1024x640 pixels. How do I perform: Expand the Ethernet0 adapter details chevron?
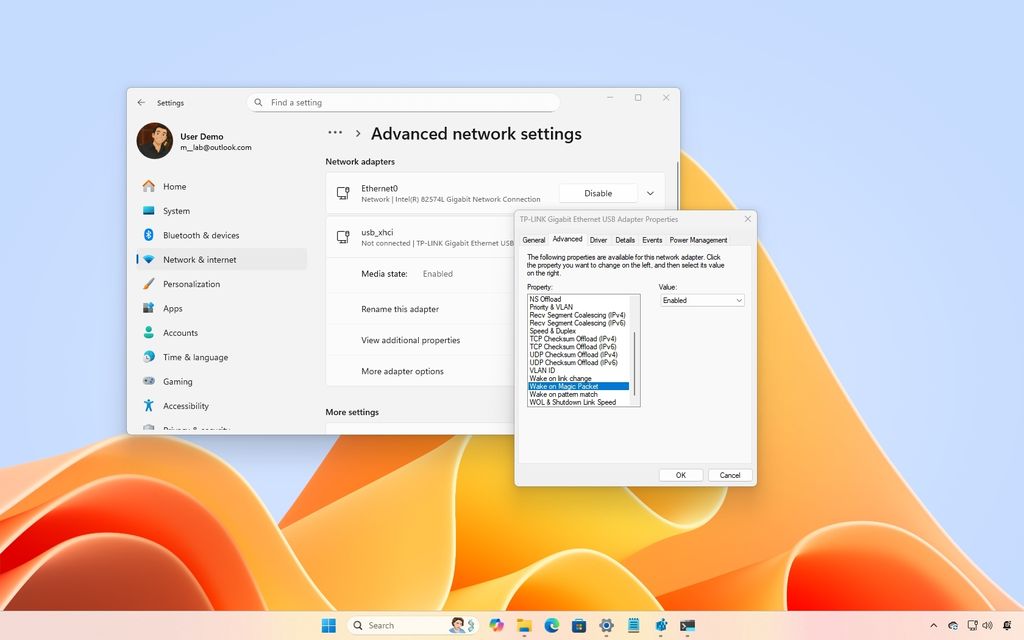tap(648, 192)
